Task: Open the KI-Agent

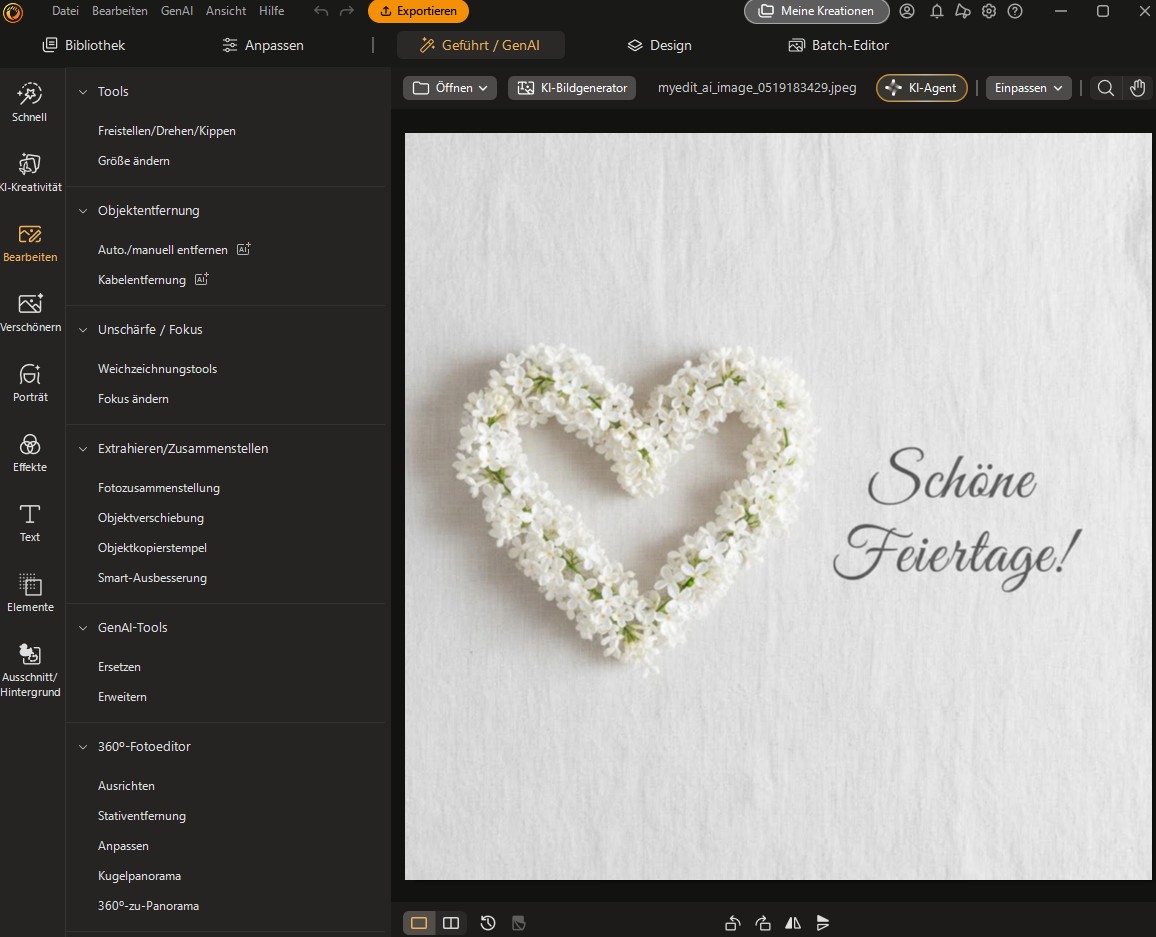Action: (x=922, y=88)
